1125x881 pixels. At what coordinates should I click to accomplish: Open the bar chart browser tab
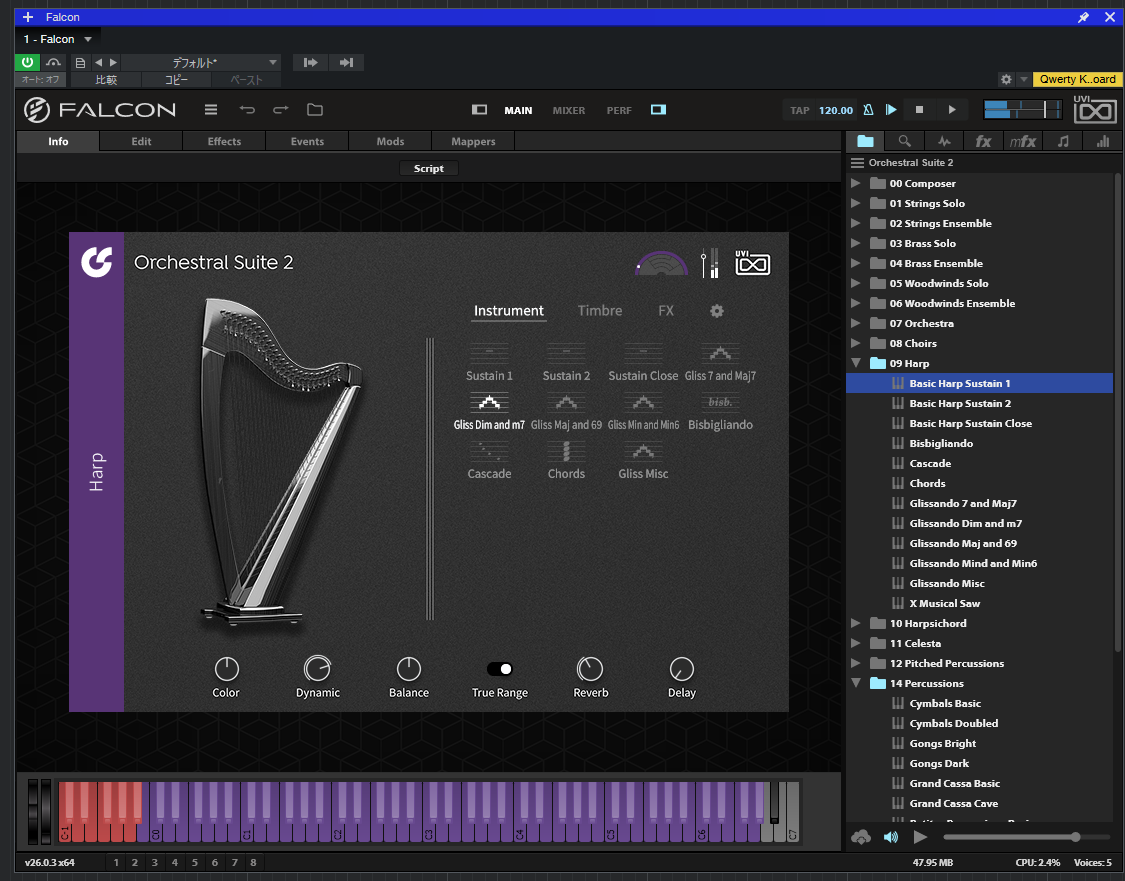[1103, 141]
